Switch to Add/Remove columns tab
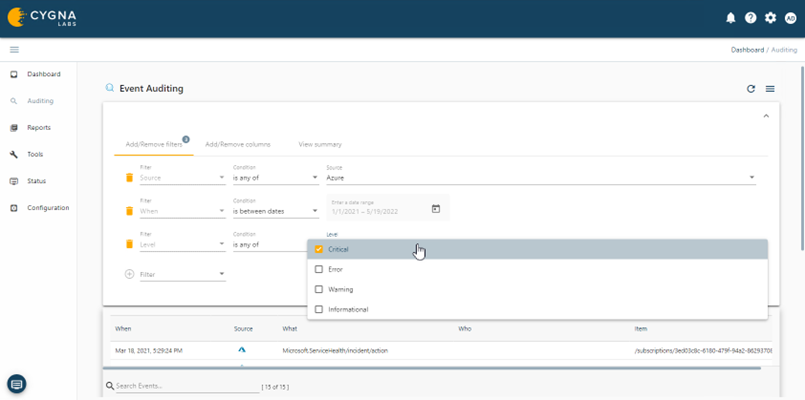This screenshot has width=805, height=400. coord(238,145)
